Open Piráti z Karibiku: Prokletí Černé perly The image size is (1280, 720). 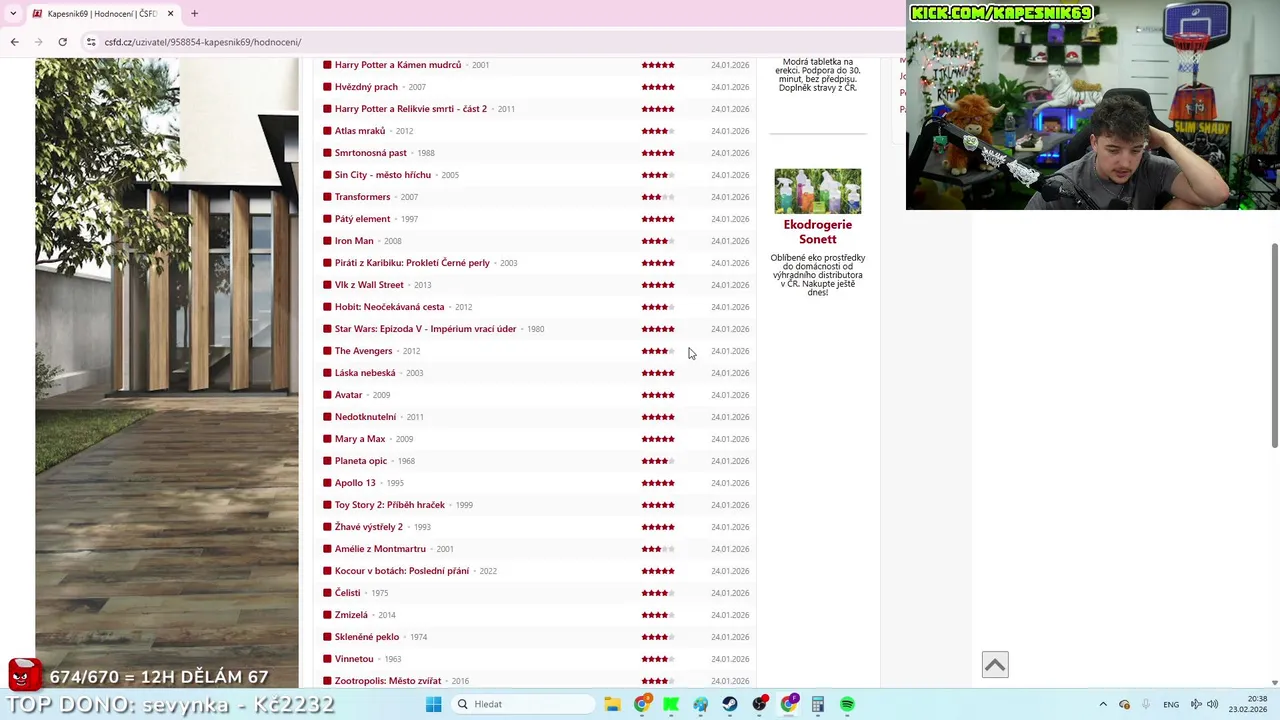pyautogui.click(x=412, y=263)
